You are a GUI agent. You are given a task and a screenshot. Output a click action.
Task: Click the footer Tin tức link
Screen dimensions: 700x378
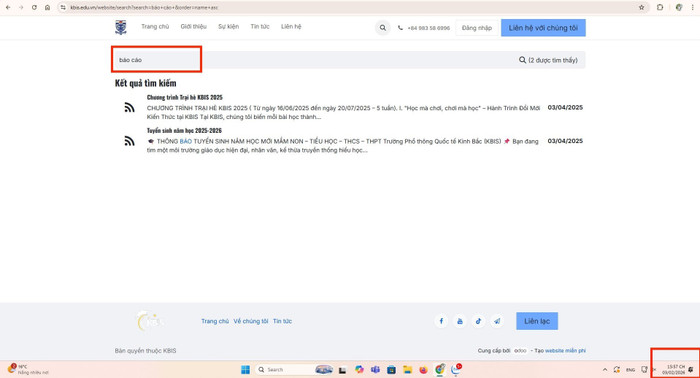click(x=283, y=321)
